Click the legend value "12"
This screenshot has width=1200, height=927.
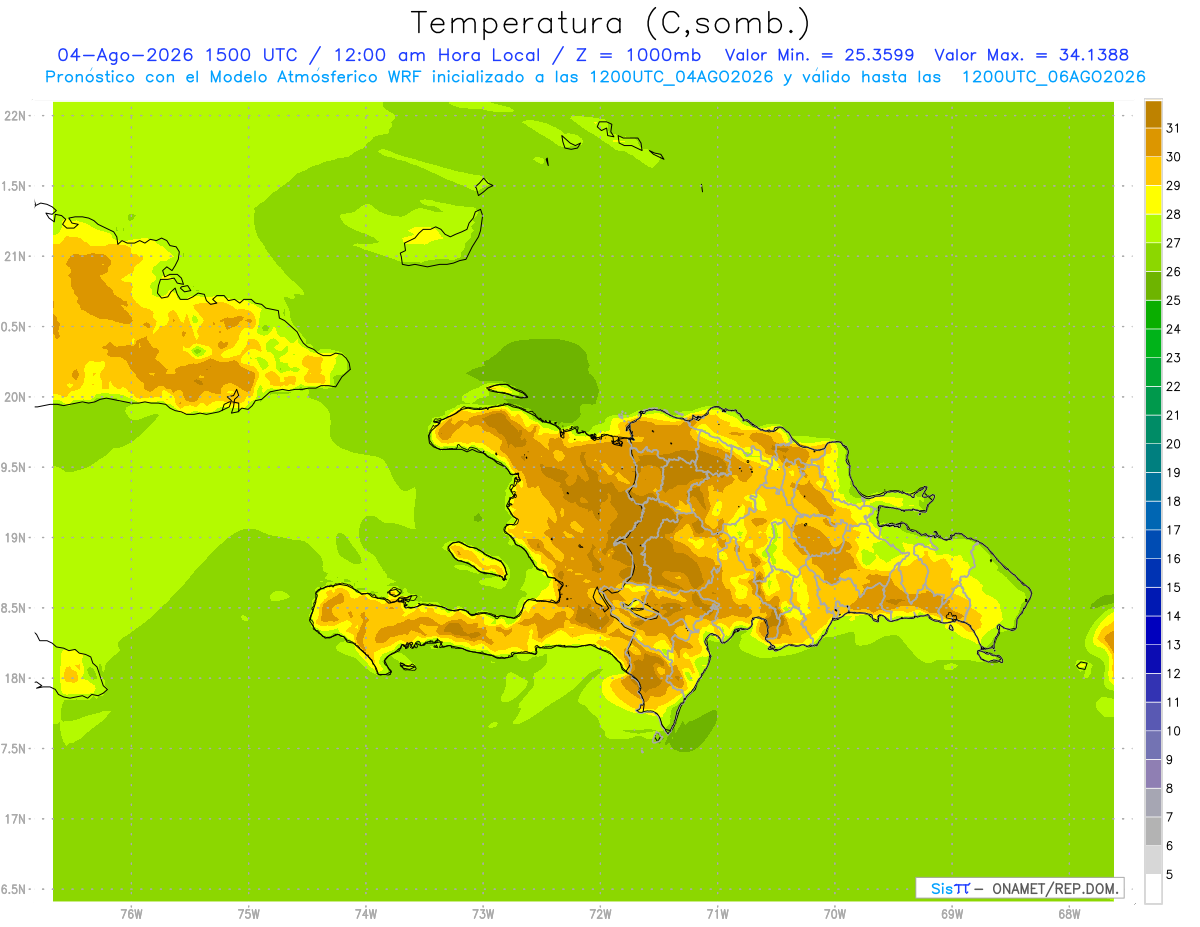click(1173, 673)
